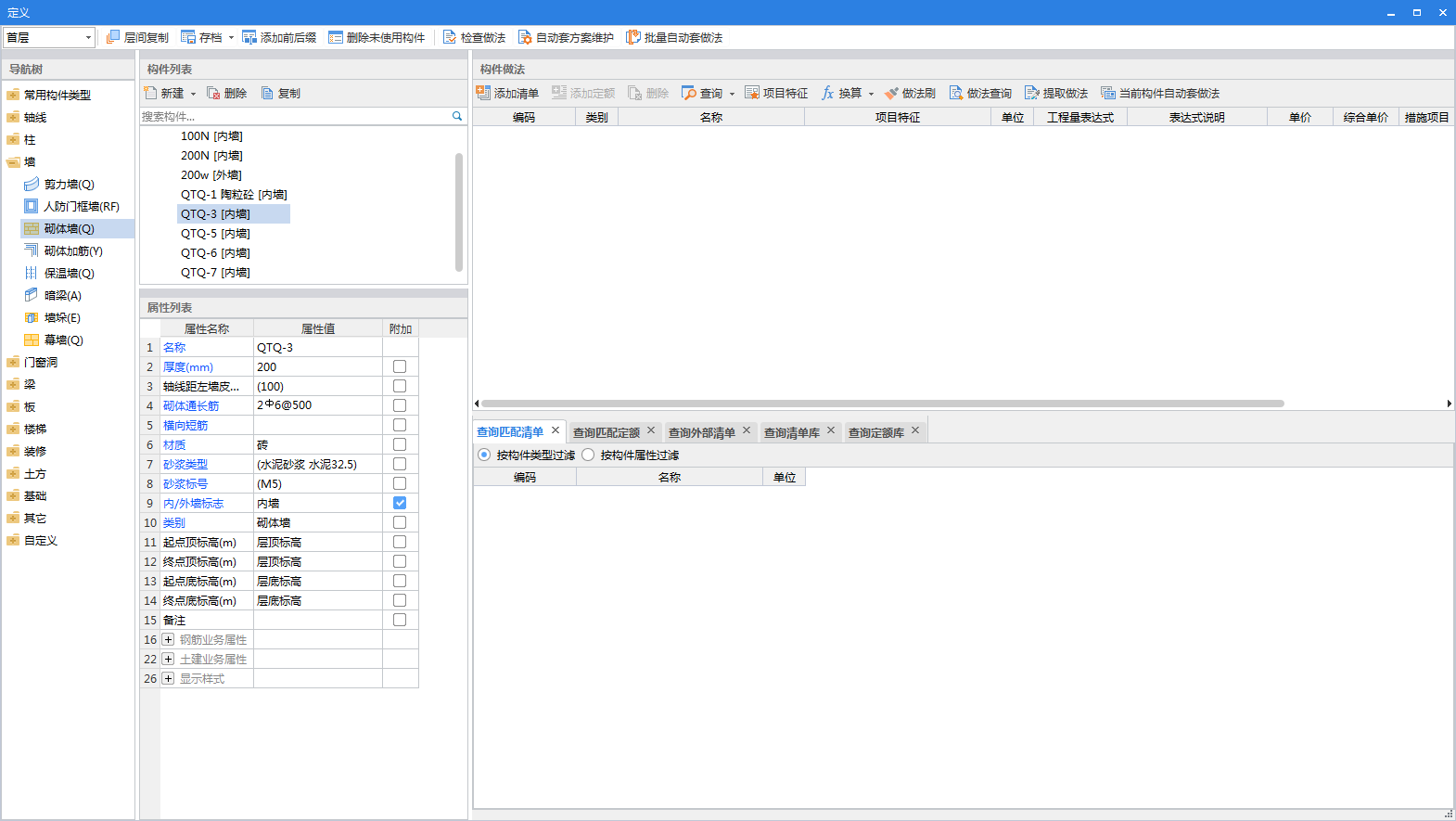
Task: Click the search magnifier in 构件列表
Action: point(457,116)
